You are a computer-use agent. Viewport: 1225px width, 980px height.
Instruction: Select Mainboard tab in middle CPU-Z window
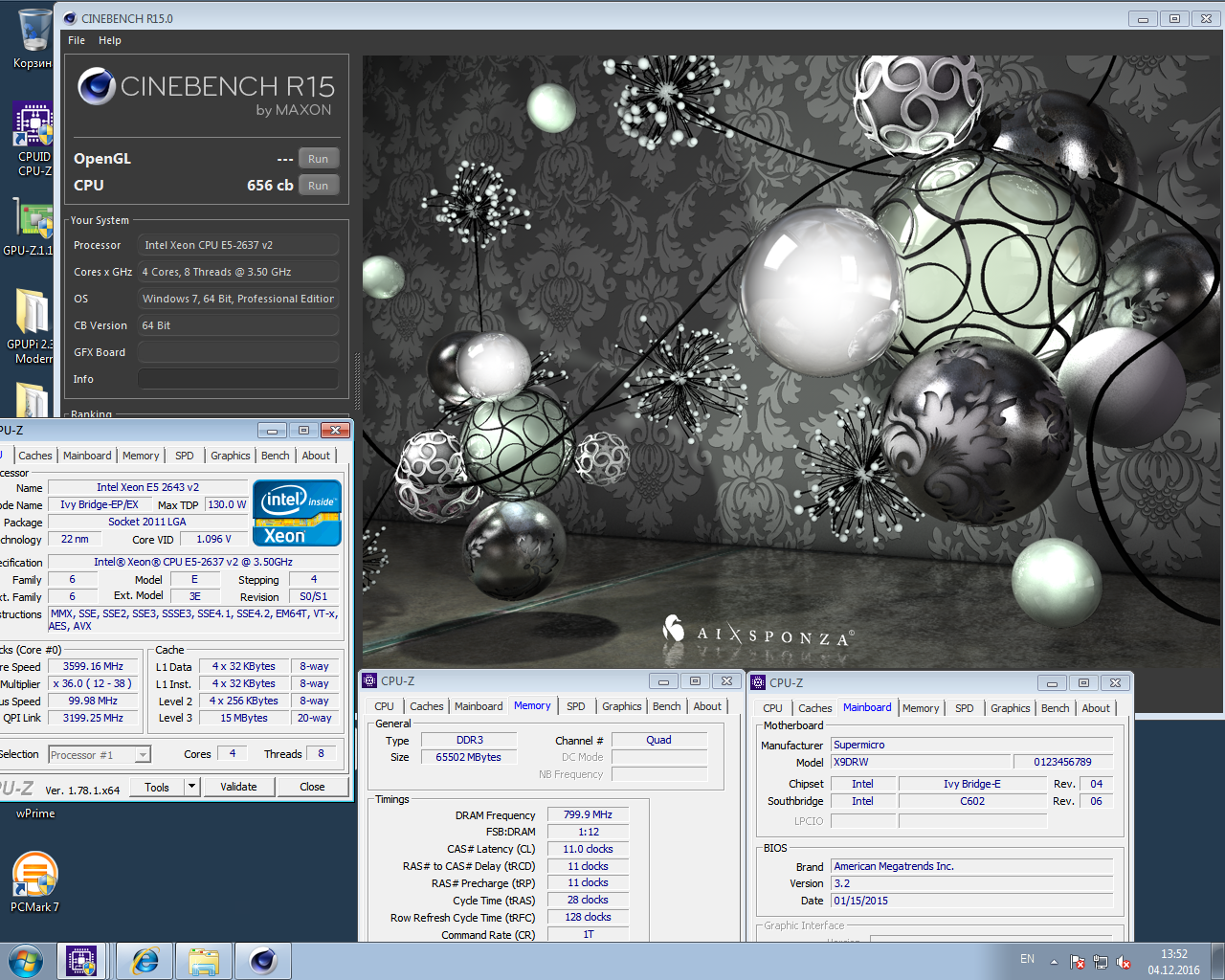[479, 706]
